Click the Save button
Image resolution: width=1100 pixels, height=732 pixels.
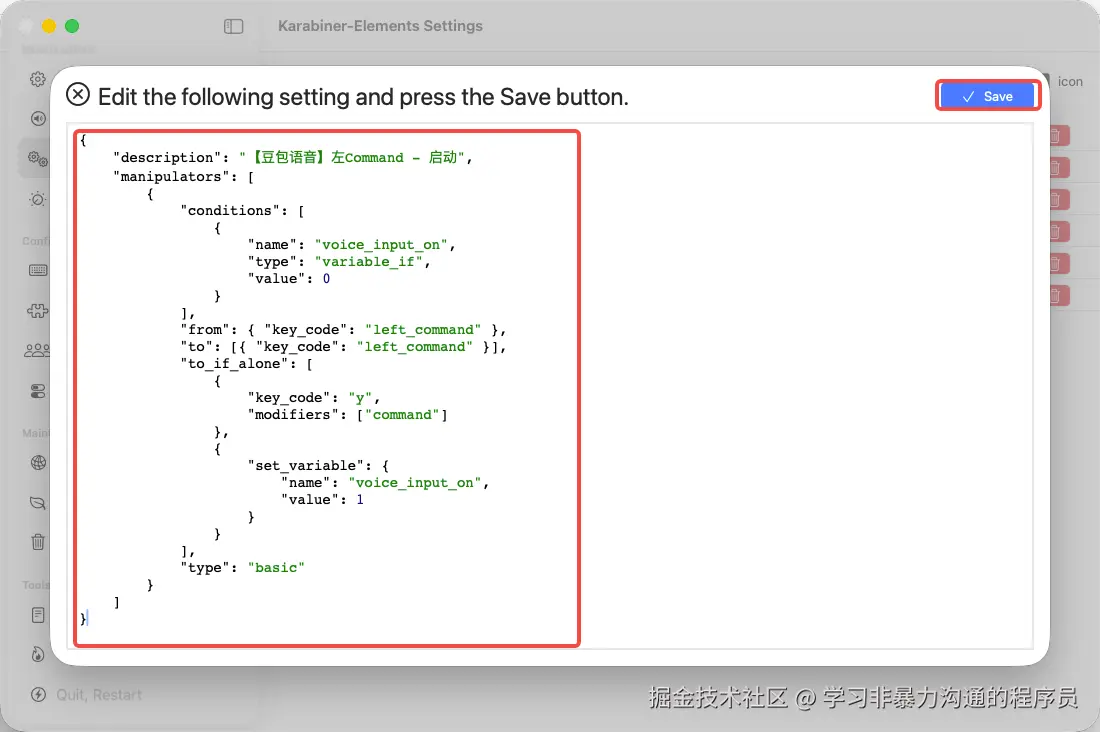pos(988,96)
